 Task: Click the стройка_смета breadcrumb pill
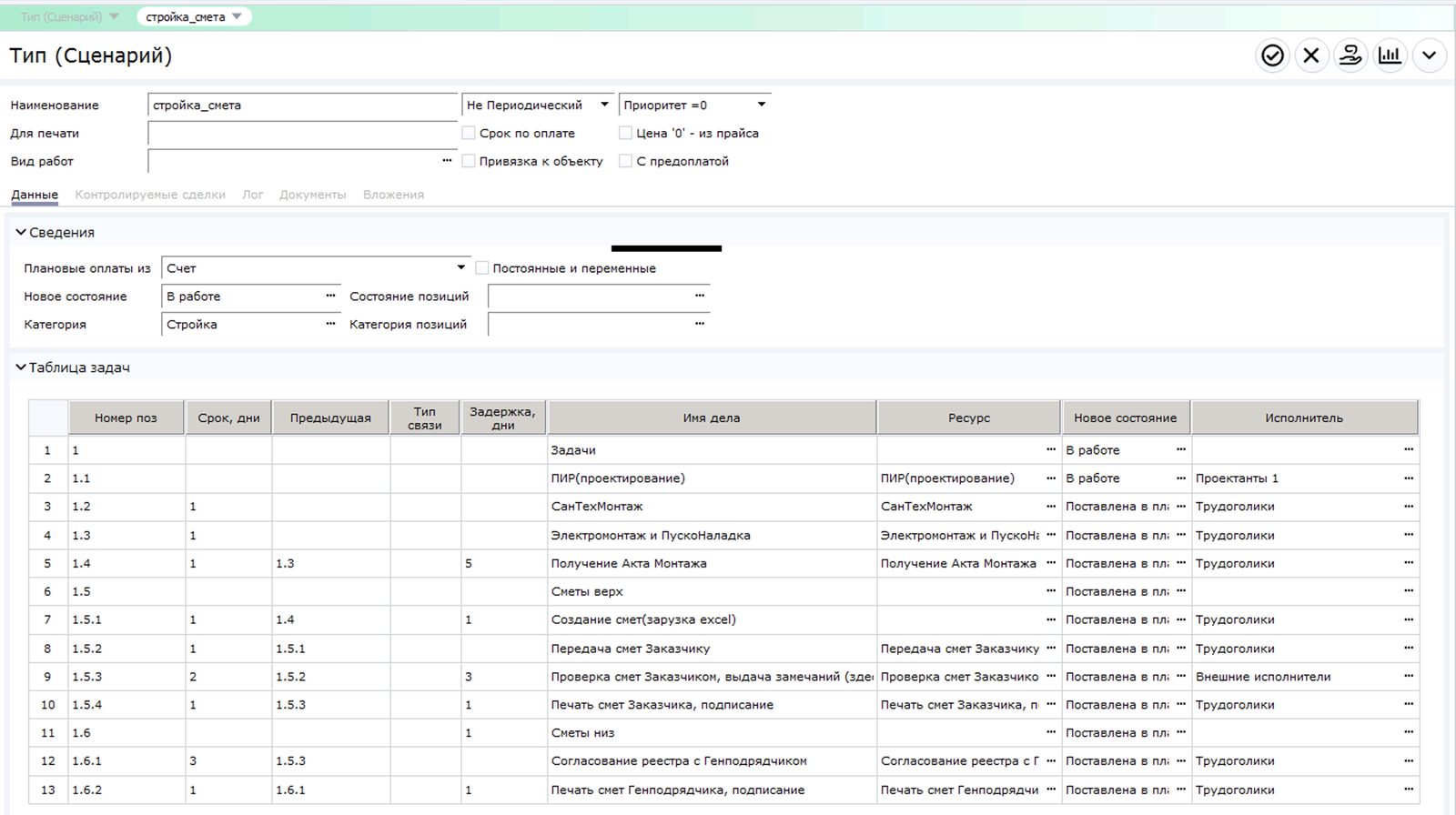194,16
